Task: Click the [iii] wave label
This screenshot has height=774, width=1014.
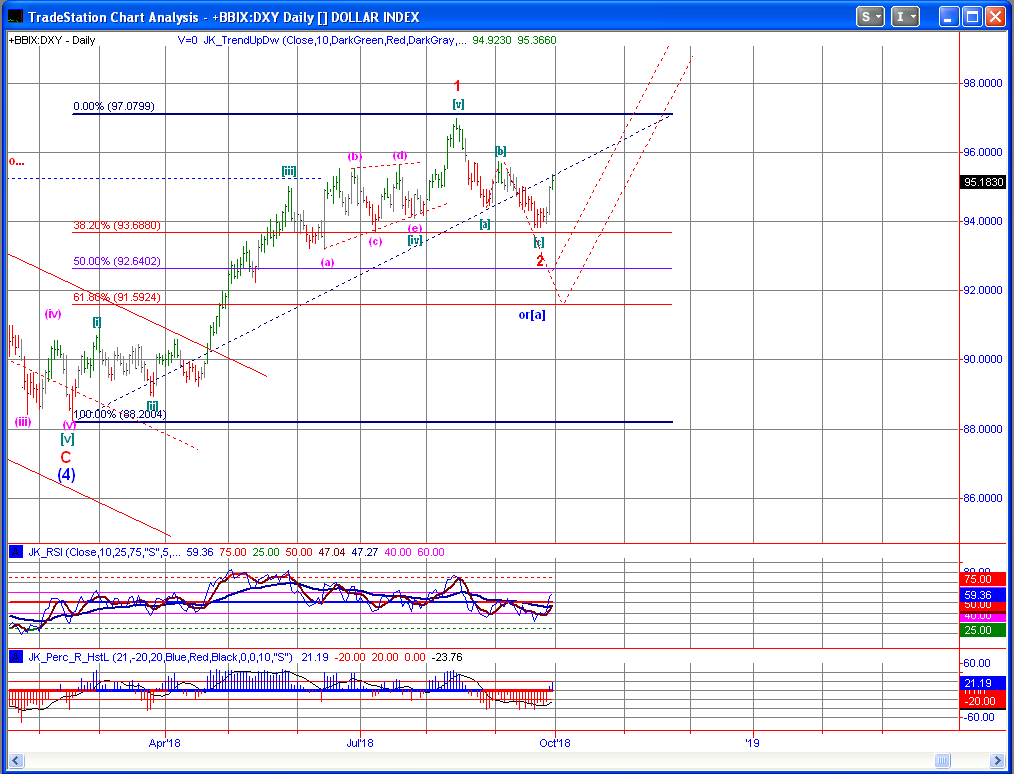Action: 289,171
